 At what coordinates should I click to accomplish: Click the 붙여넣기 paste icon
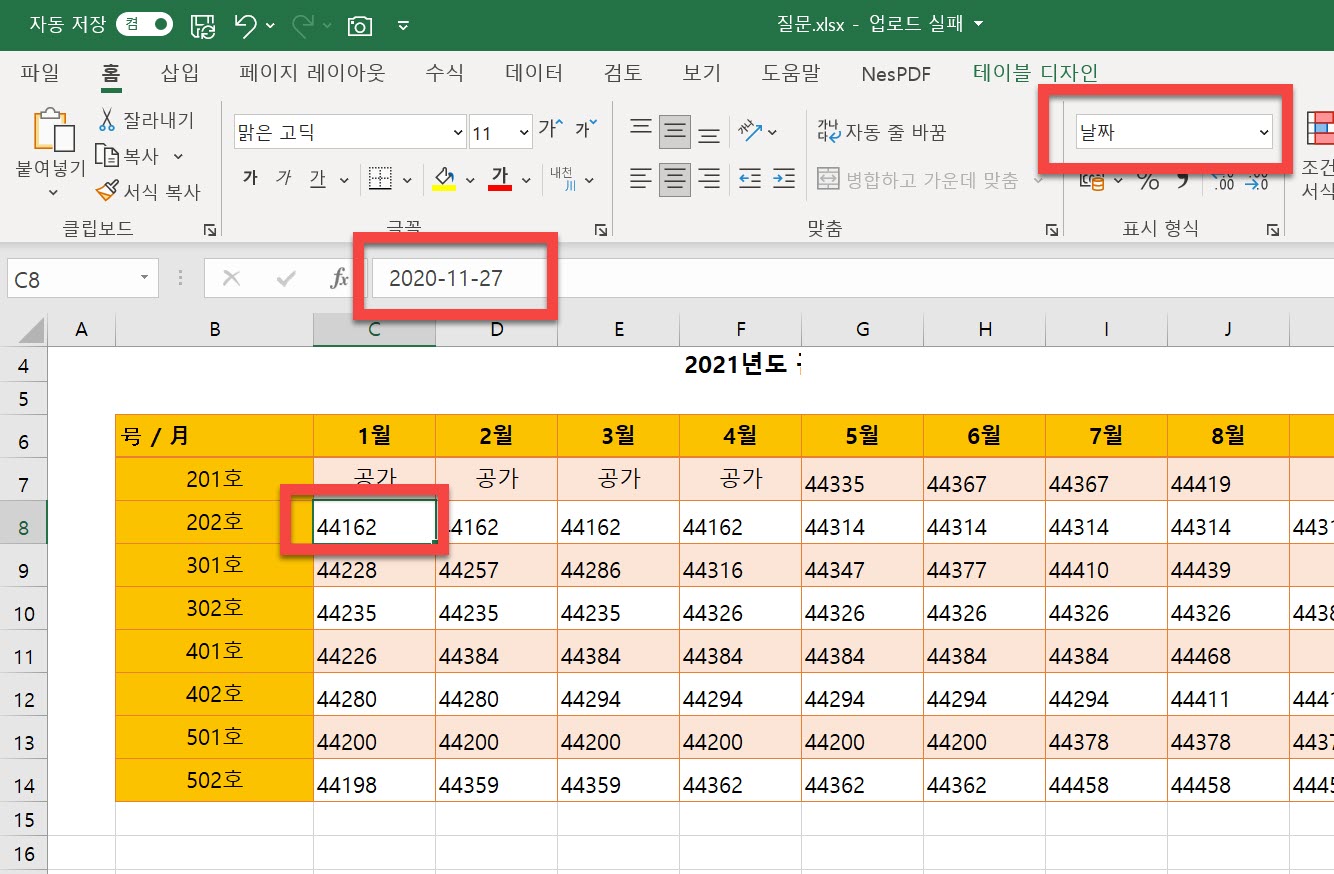click(52, 131)
